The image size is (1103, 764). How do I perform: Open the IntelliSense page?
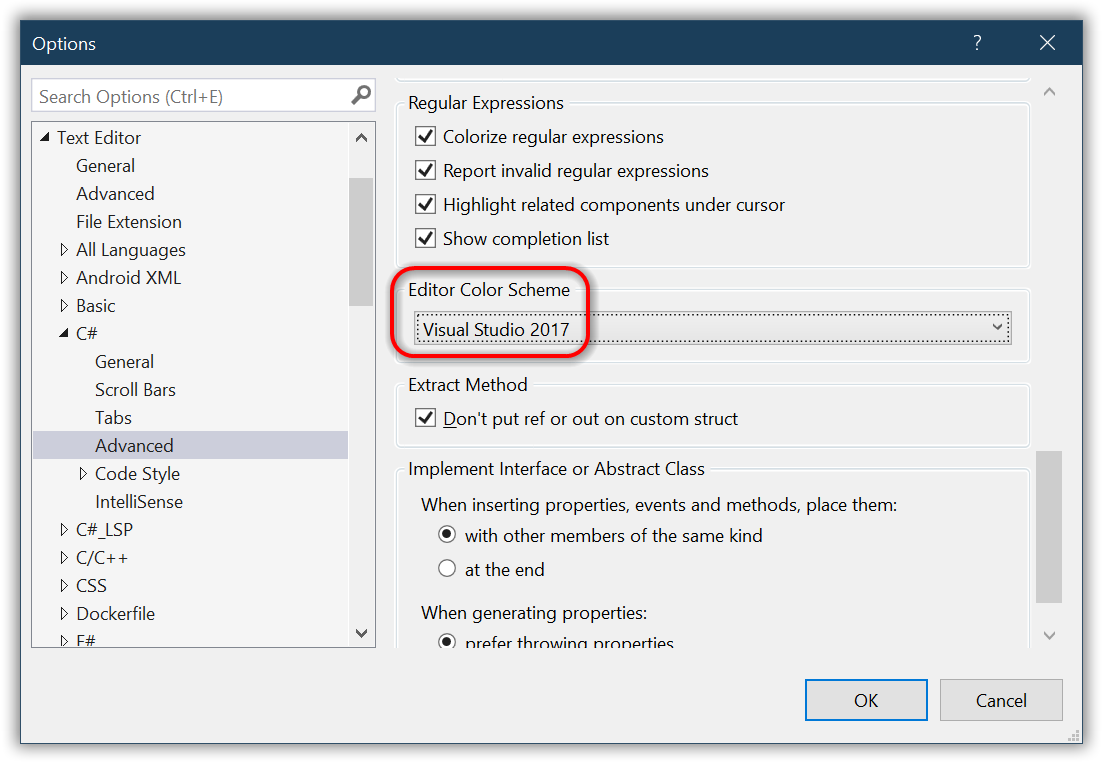click(x=139, y=502)
